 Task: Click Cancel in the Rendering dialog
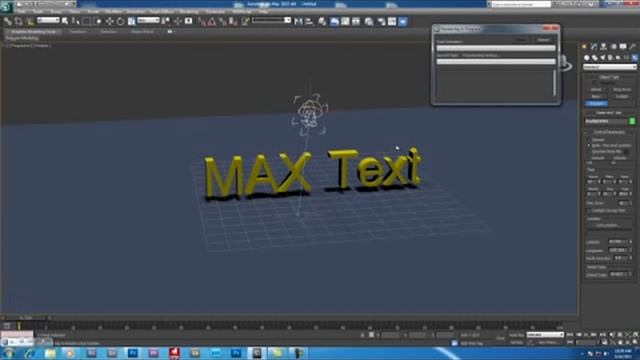543,40
